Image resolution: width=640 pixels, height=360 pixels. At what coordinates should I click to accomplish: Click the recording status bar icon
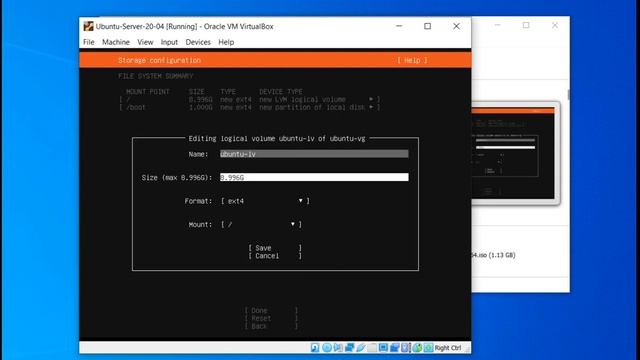coord(395,348)
